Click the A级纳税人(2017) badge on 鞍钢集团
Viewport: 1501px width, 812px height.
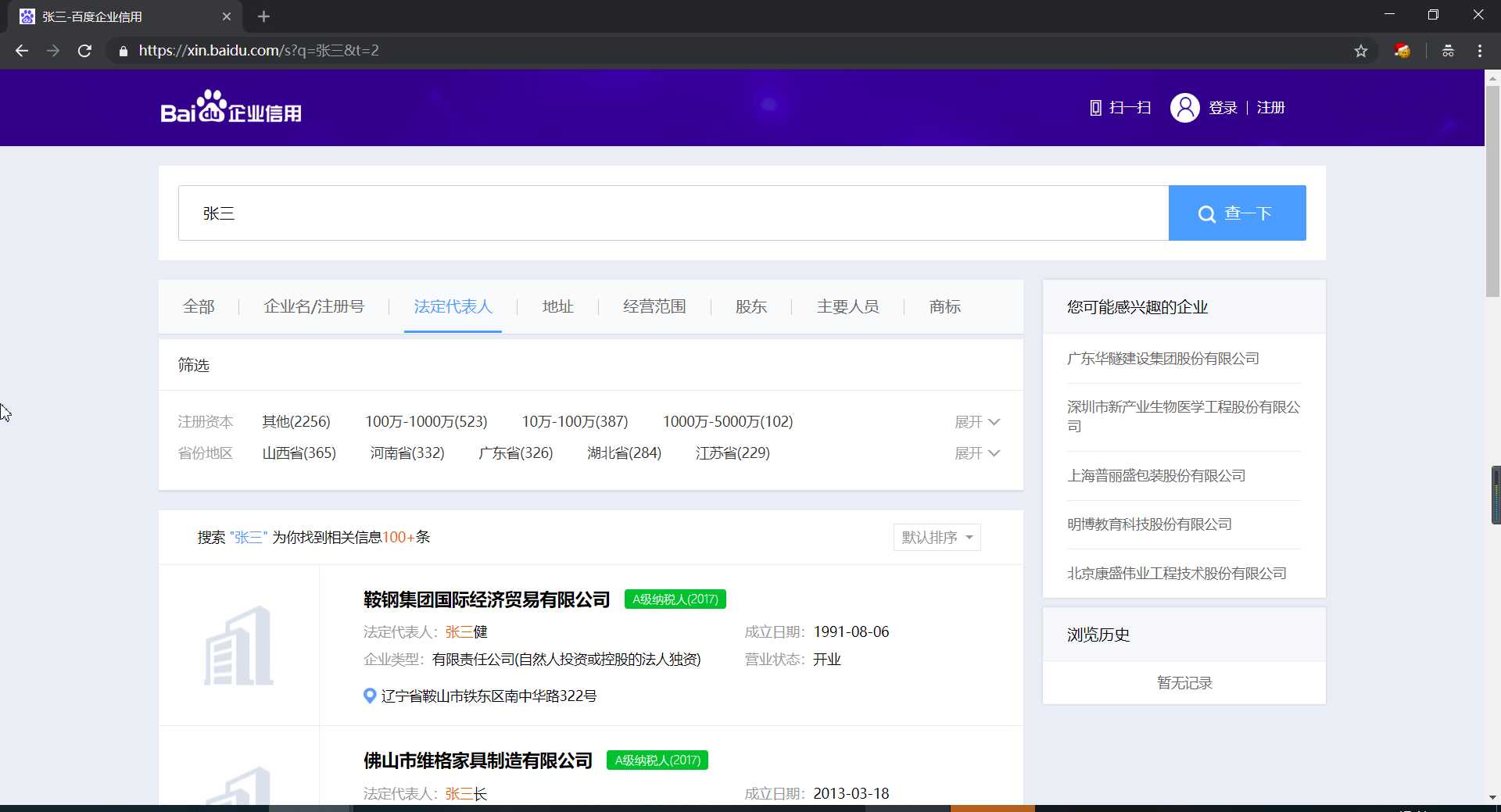tap(675, 599)
